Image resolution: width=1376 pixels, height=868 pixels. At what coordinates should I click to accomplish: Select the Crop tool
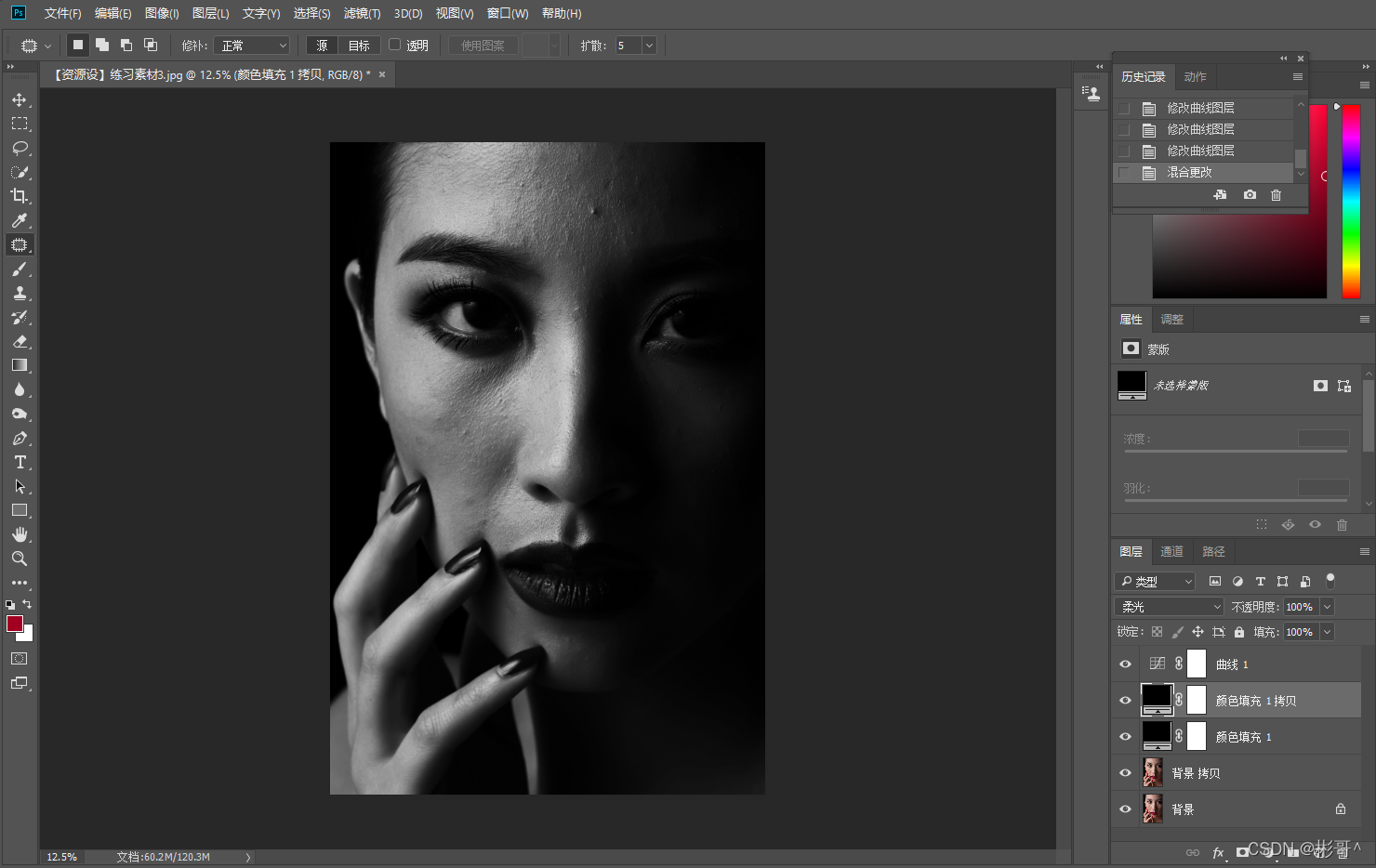tap(20, 196)
